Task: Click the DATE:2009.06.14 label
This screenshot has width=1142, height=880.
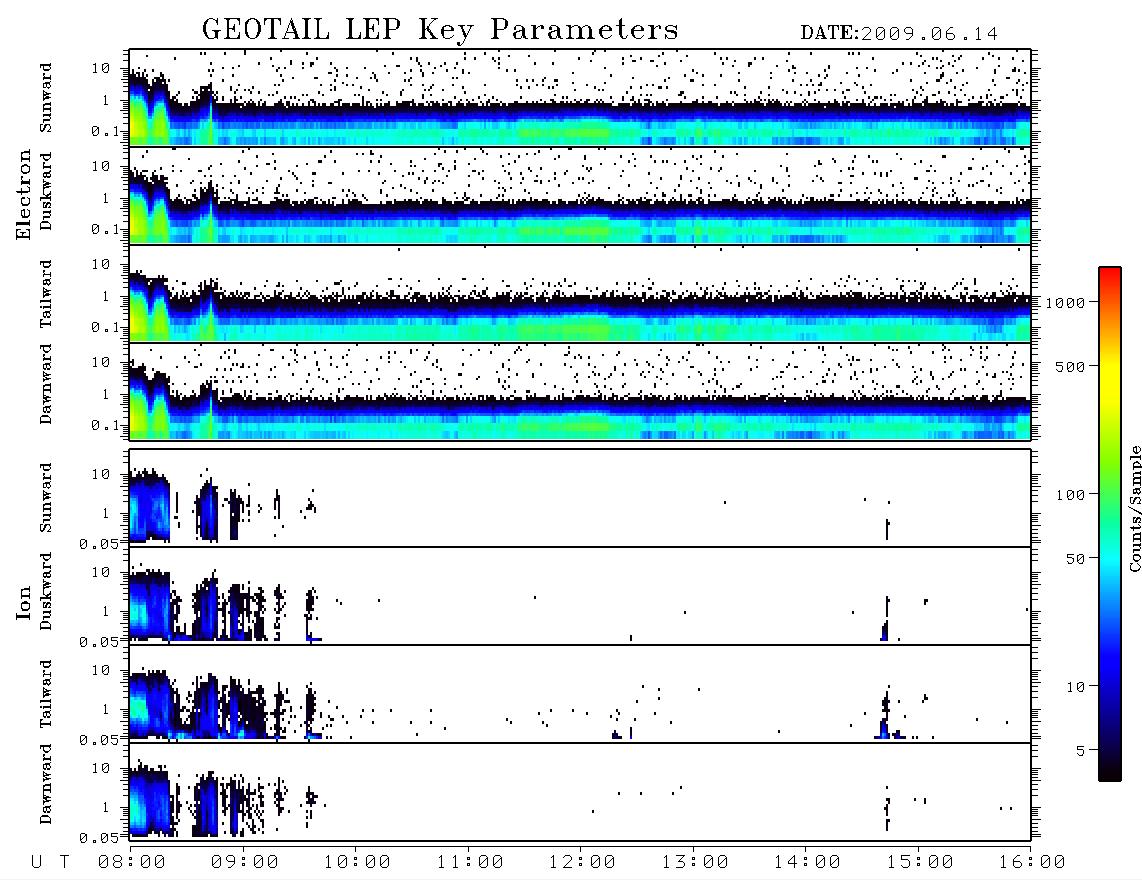Action: click(x=899, y=34)
